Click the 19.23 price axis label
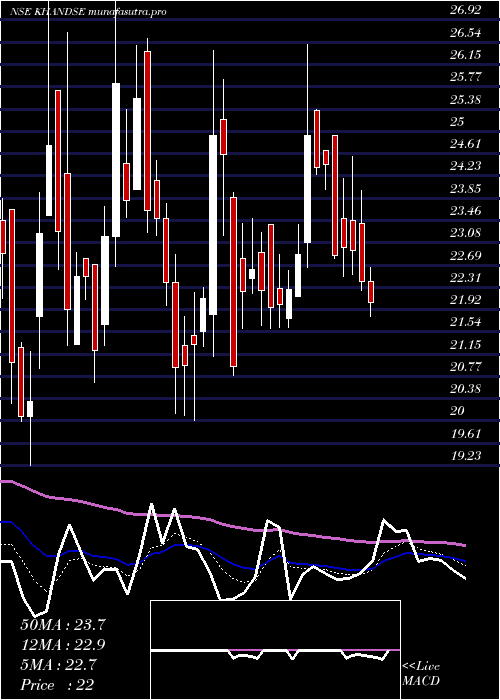 click(x=466, y=455)
